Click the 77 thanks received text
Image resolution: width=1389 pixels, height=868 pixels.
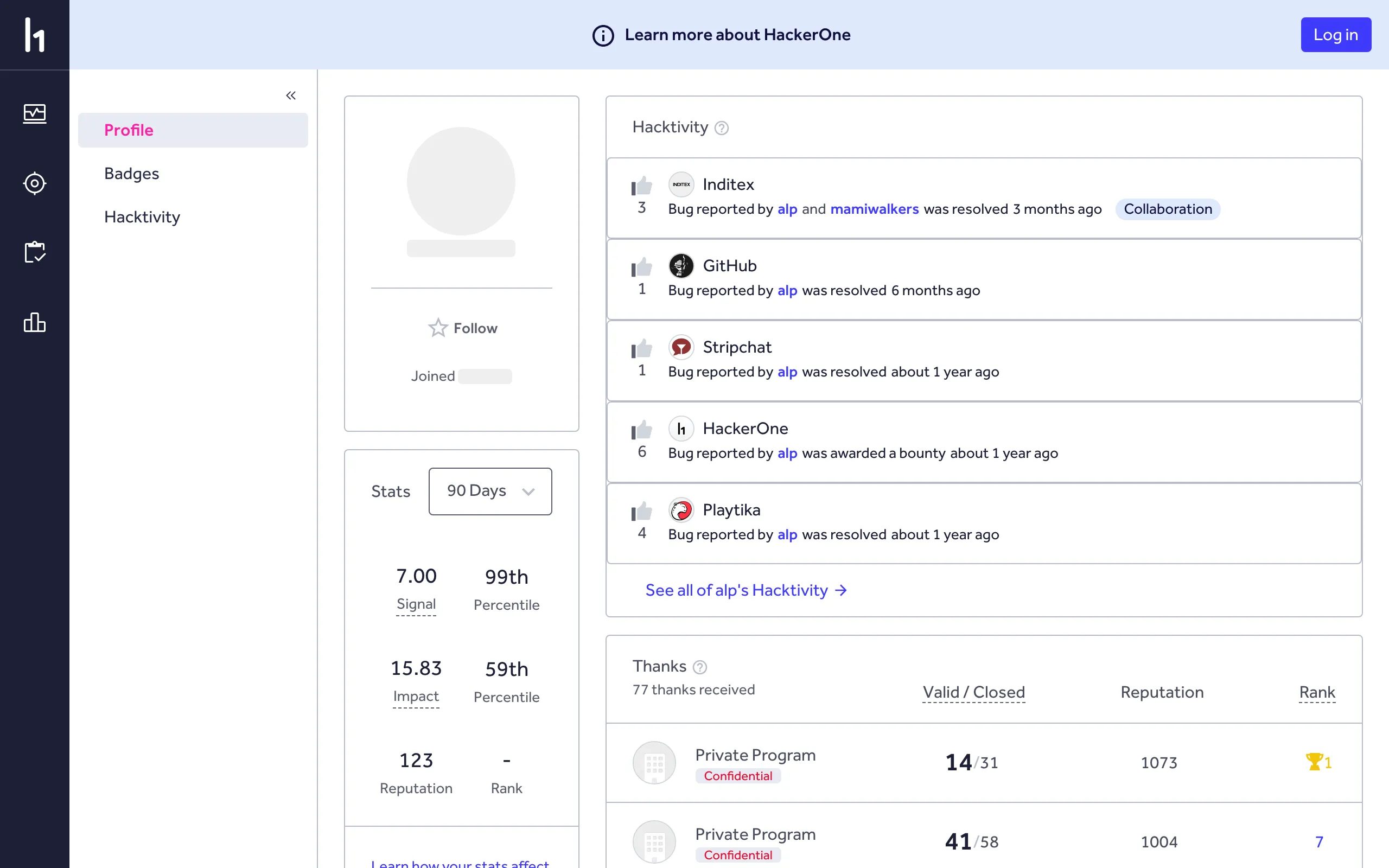(693, 690)
